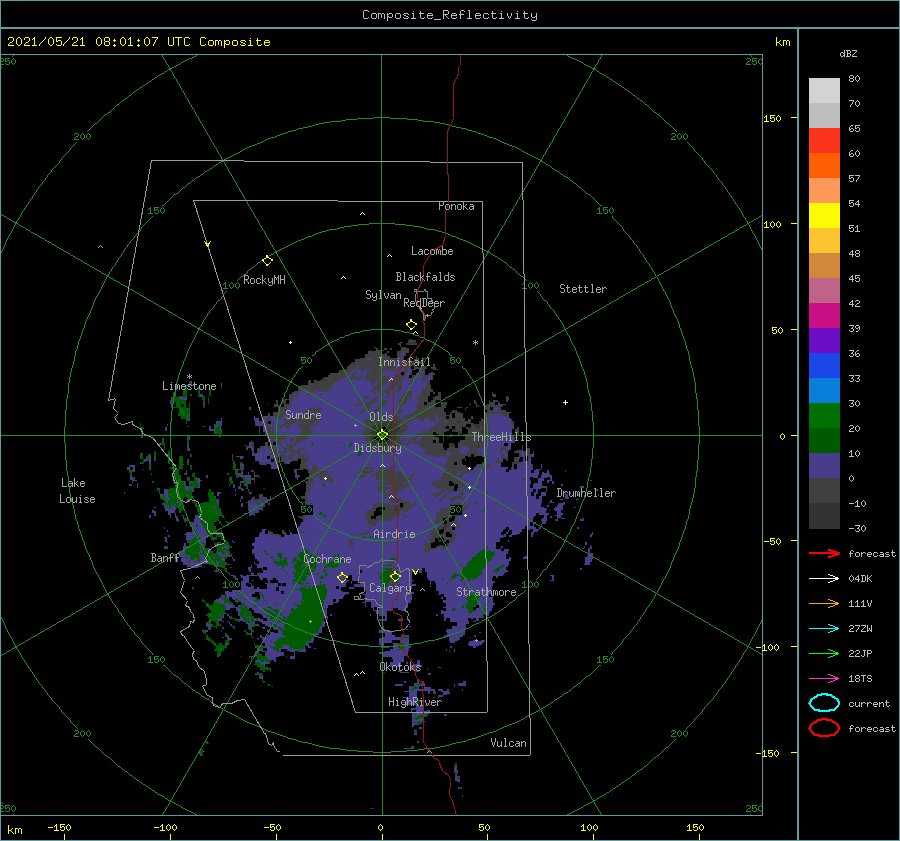Click the Composite_Reflectivity title
This screenshot has width=900, height=841.
[450, 15]
